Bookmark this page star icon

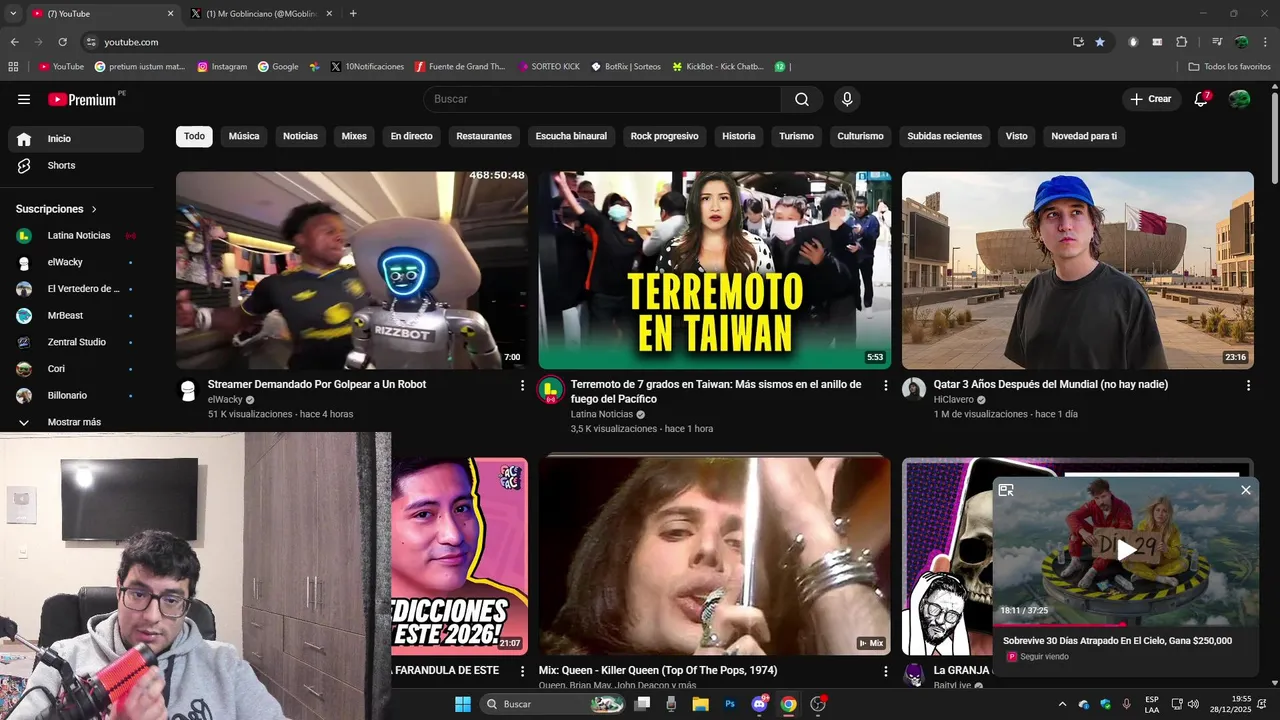click(1100, 42)
